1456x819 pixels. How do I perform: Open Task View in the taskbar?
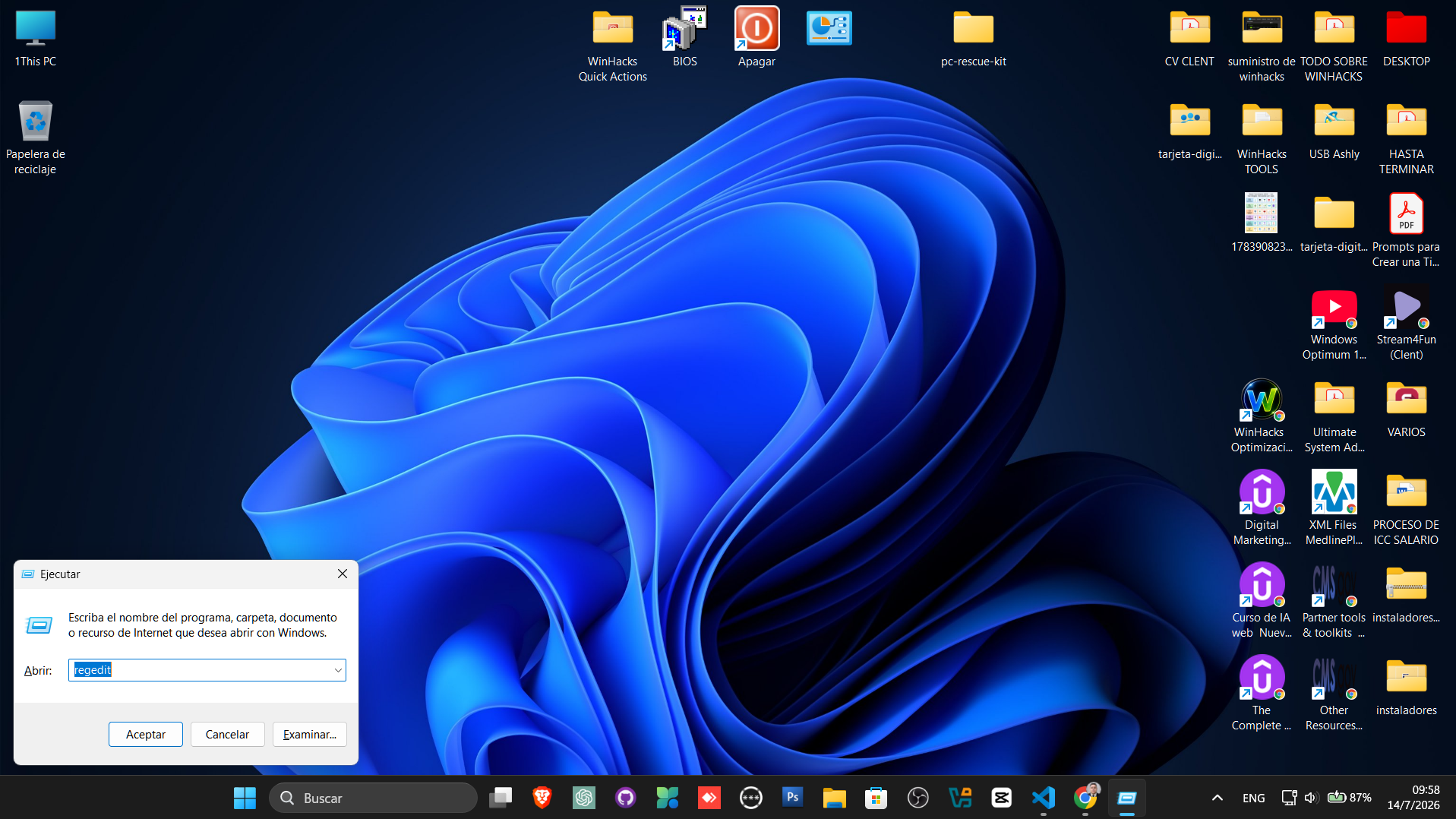point(501,798)
